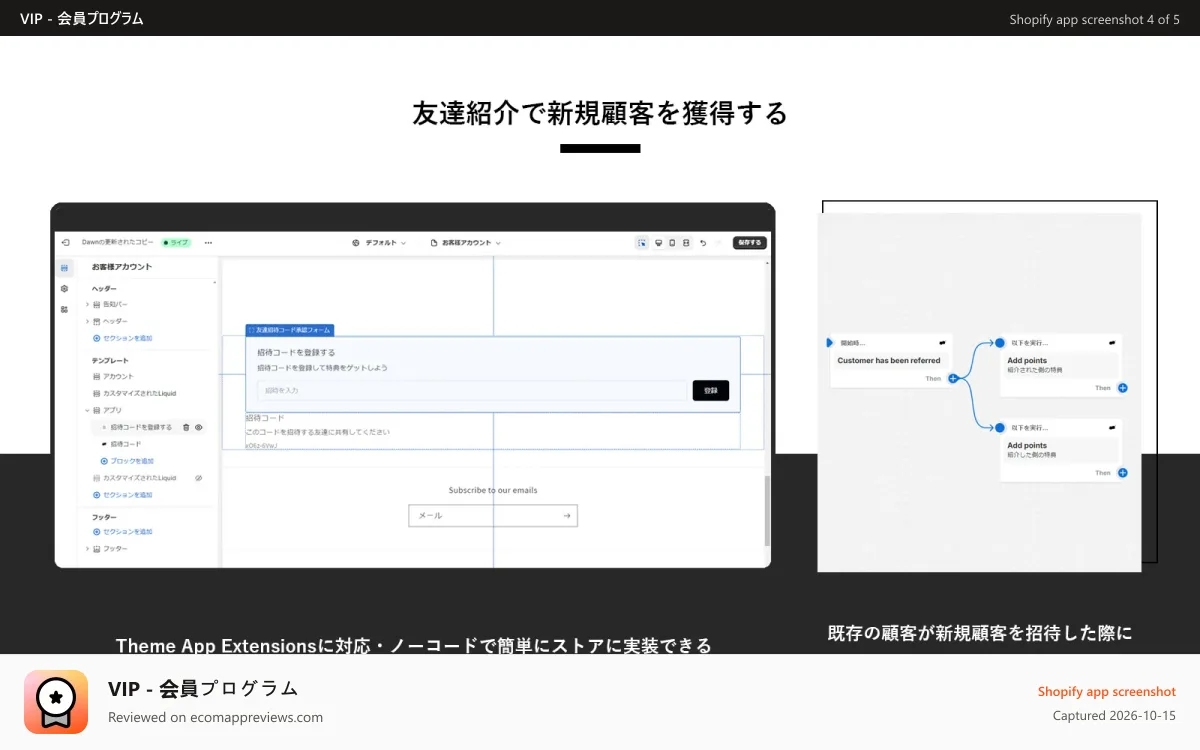Viewport: 1200px width, 750px height.
Task: Delete the 招待コードを登録する block via trash icon
Action: 186,427
